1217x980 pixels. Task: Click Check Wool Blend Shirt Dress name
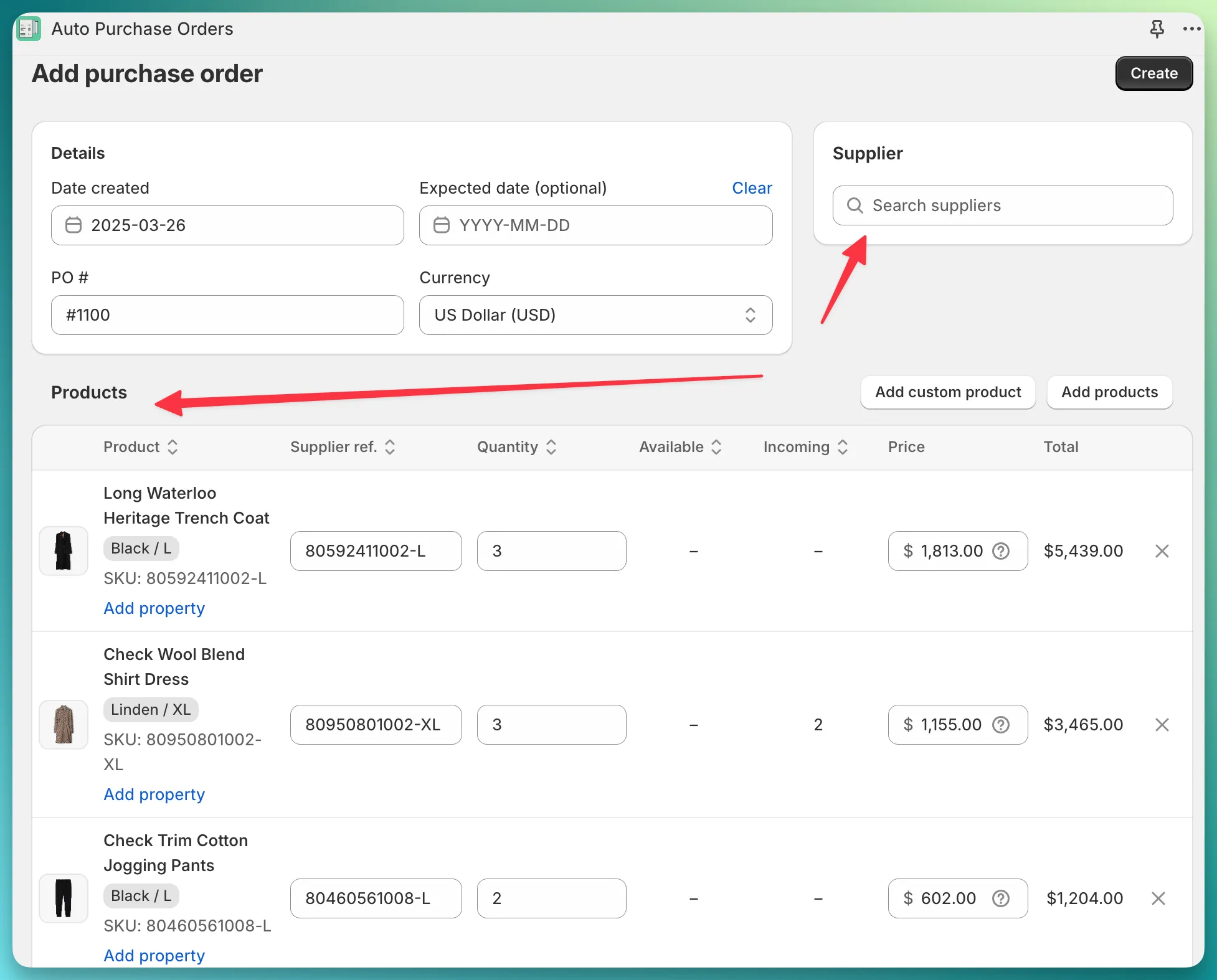coord(174,667)
